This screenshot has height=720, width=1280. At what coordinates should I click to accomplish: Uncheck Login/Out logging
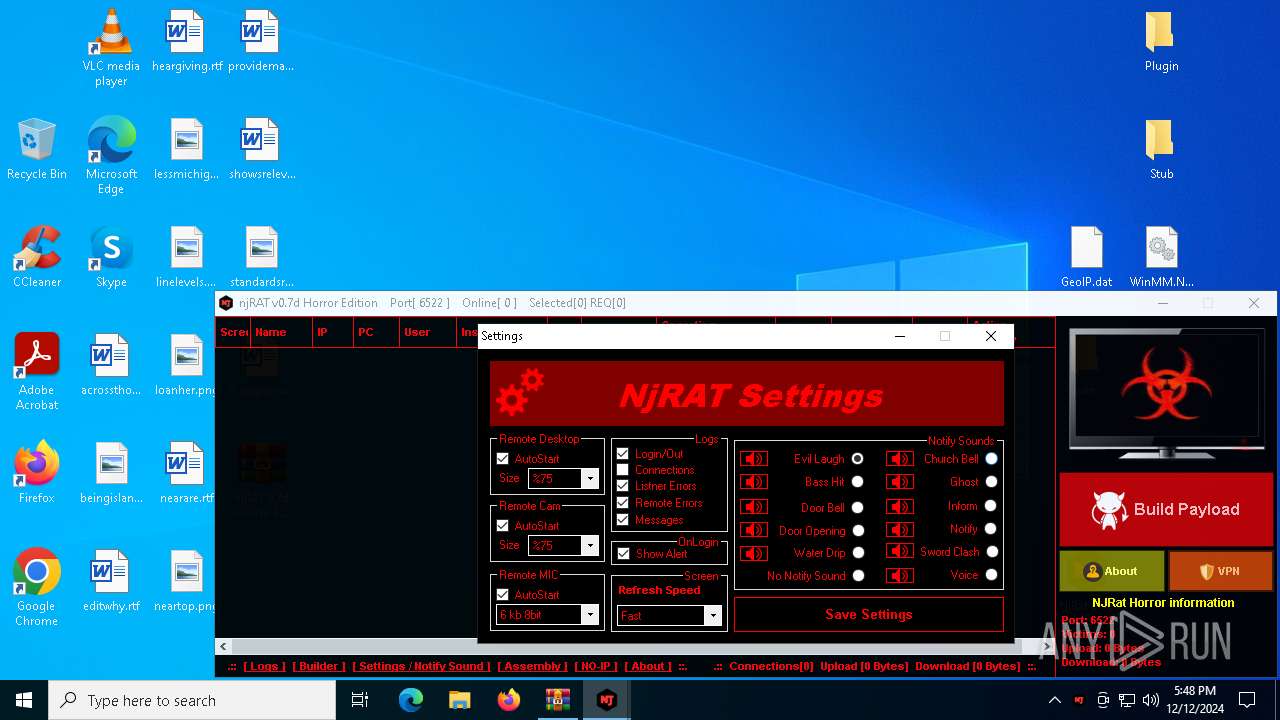click(623, 454)
